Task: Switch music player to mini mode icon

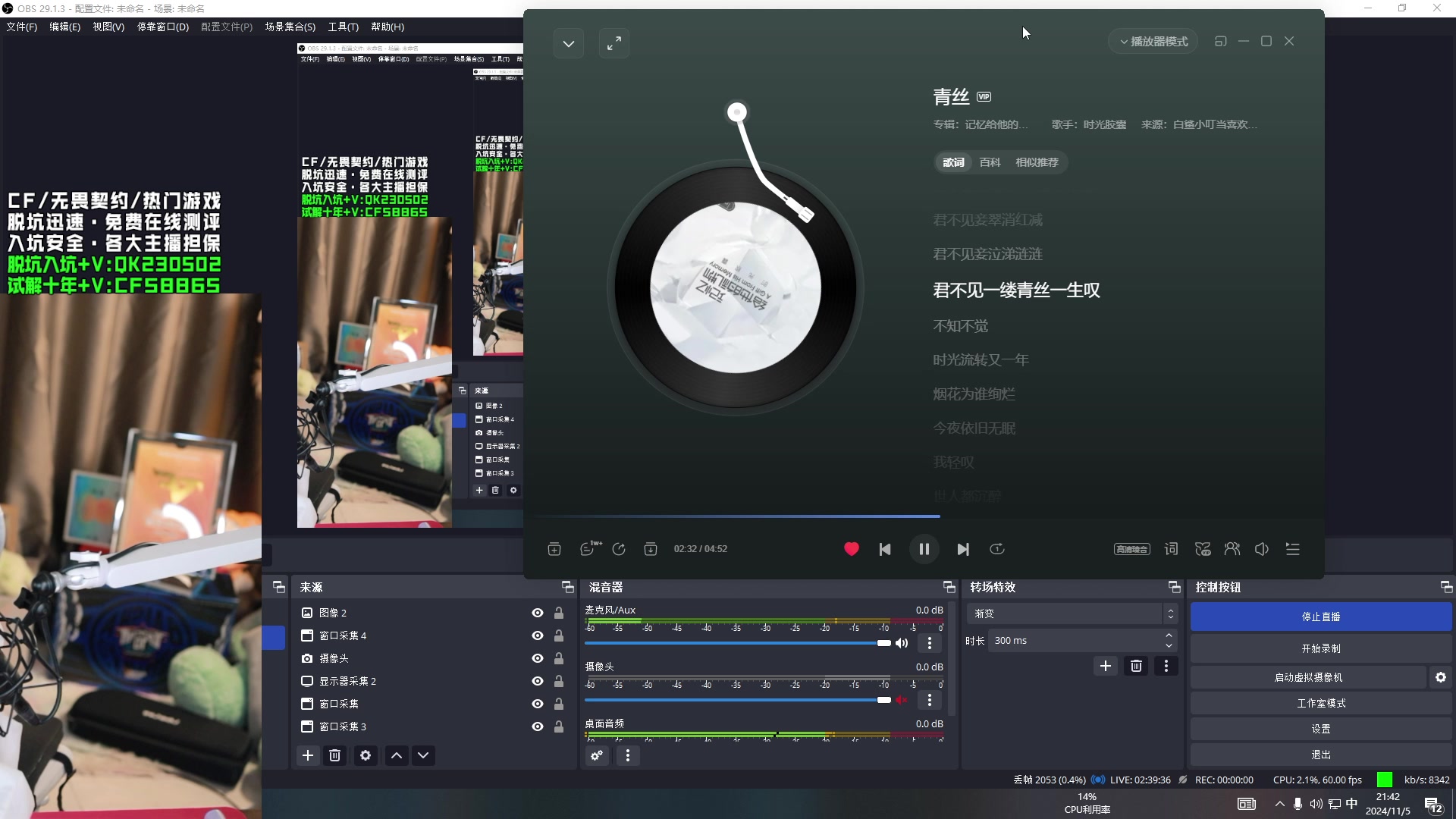Action: [1220, 41]
